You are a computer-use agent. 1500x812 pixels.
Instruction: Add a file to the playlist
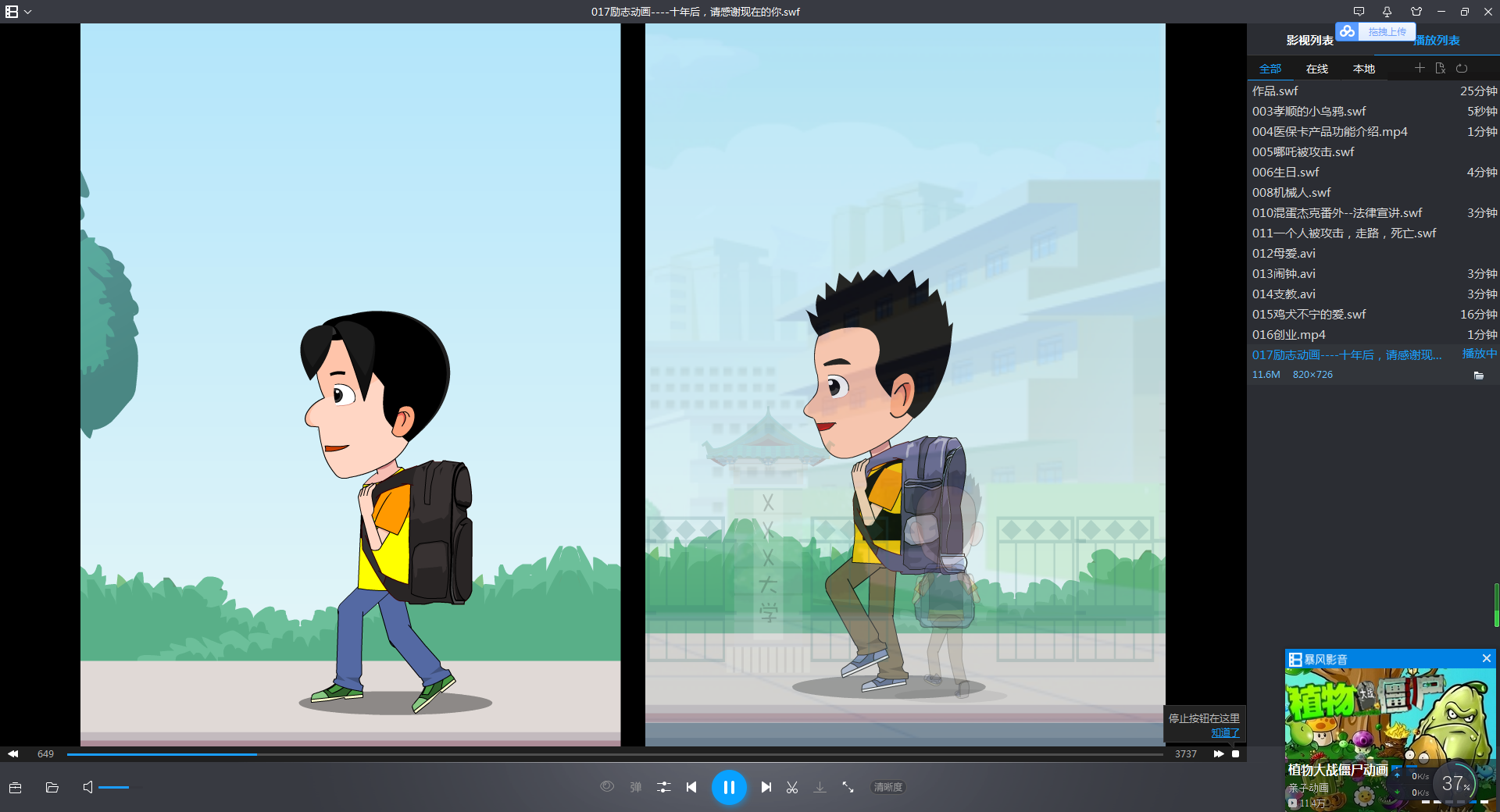coord(1420,68)
